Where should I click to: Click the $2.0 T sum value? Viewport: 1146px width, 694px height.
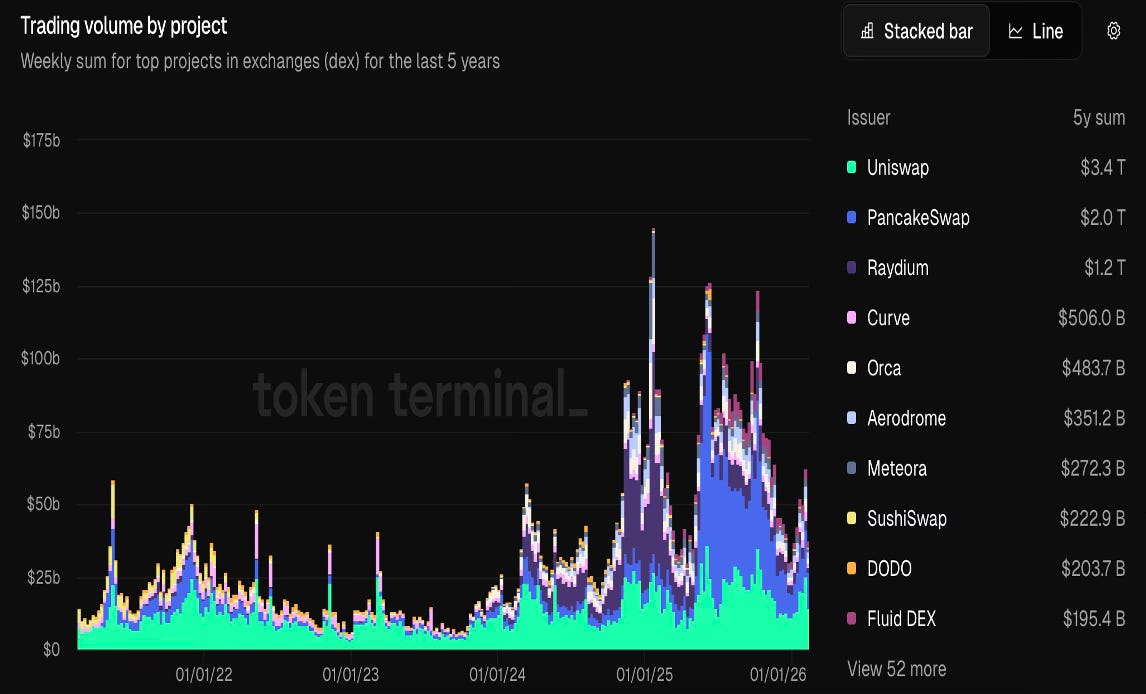pos(1103,218)
